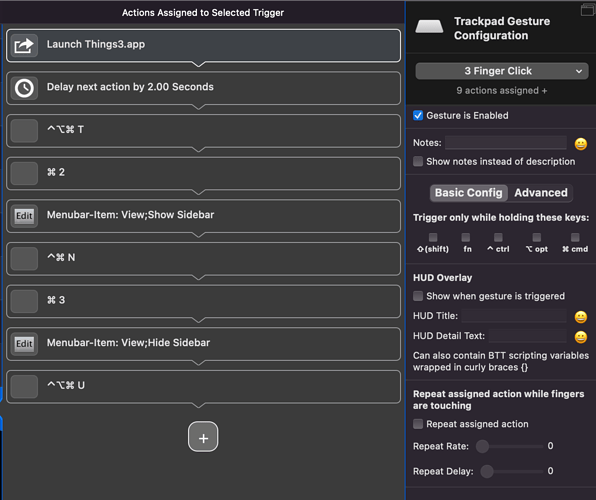The image size is (596, 500).
Task: Enable Show notes instead of description
Action: pos(418,161)
